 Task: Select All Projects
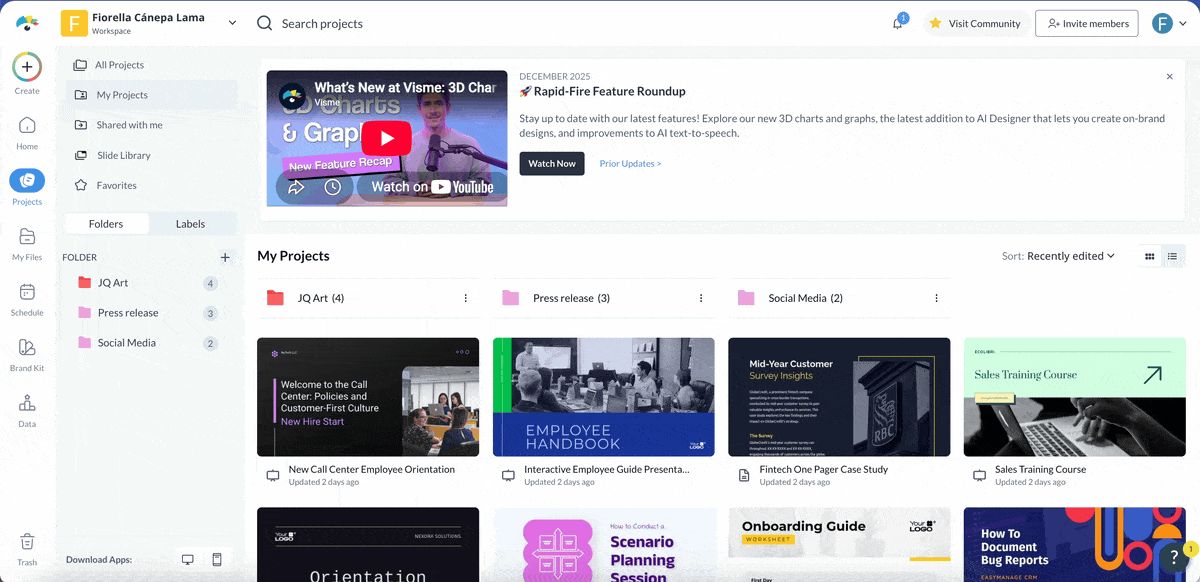pos(151,65)
